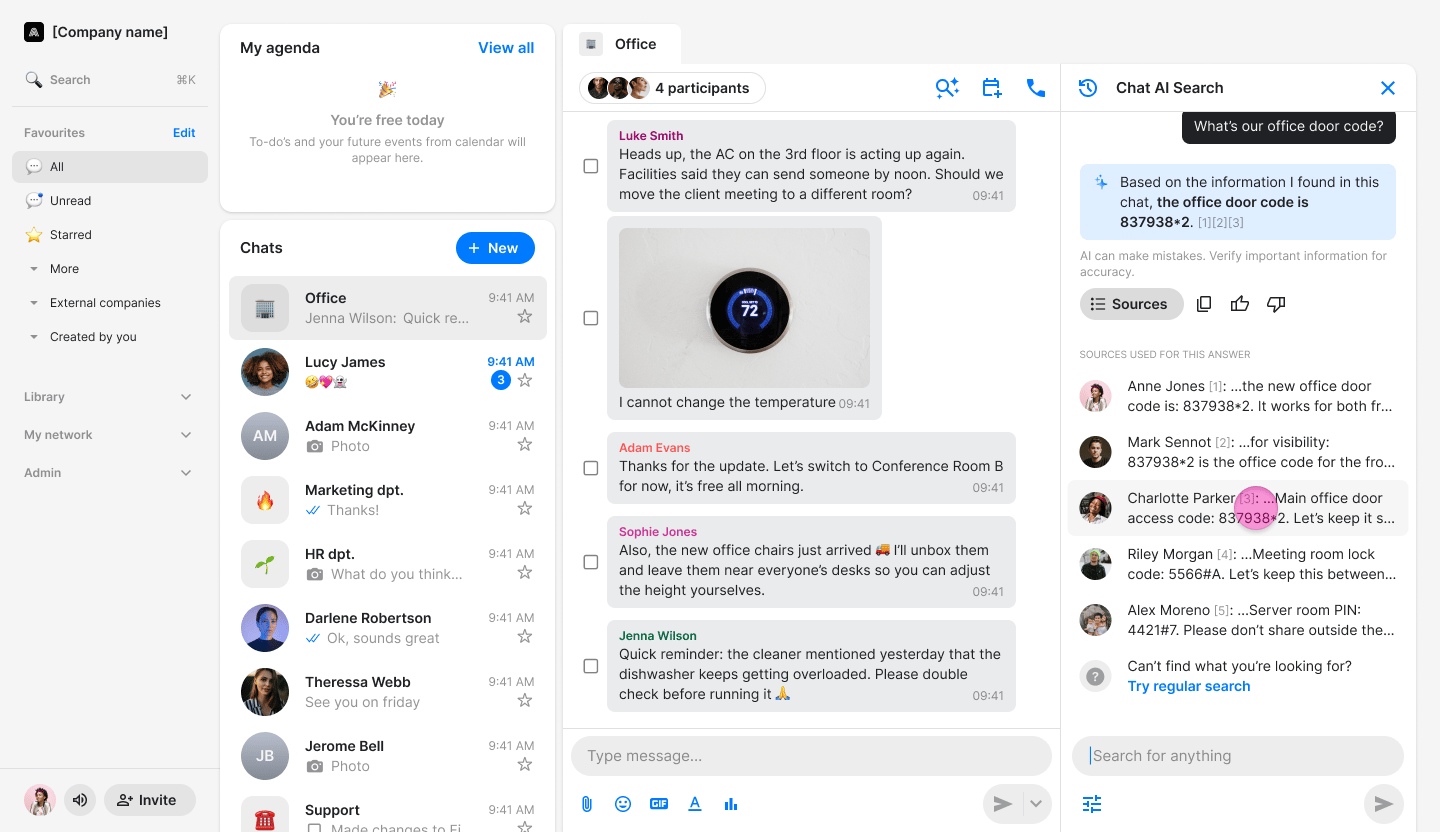Screen dimensions: 1440x832
Task: Select Adam Evans' message checkbox
Action: tap(591, 468)
